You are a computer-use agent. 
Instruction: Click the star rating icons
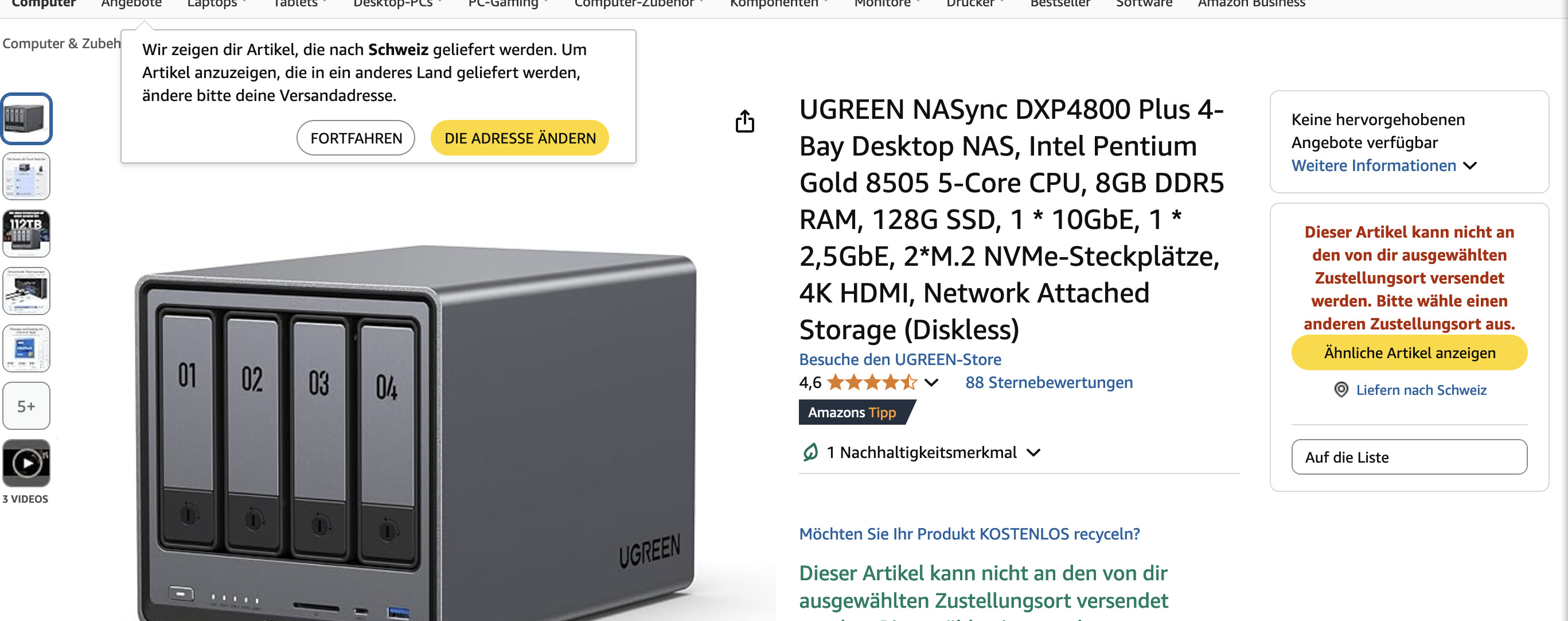coord(872,383)
